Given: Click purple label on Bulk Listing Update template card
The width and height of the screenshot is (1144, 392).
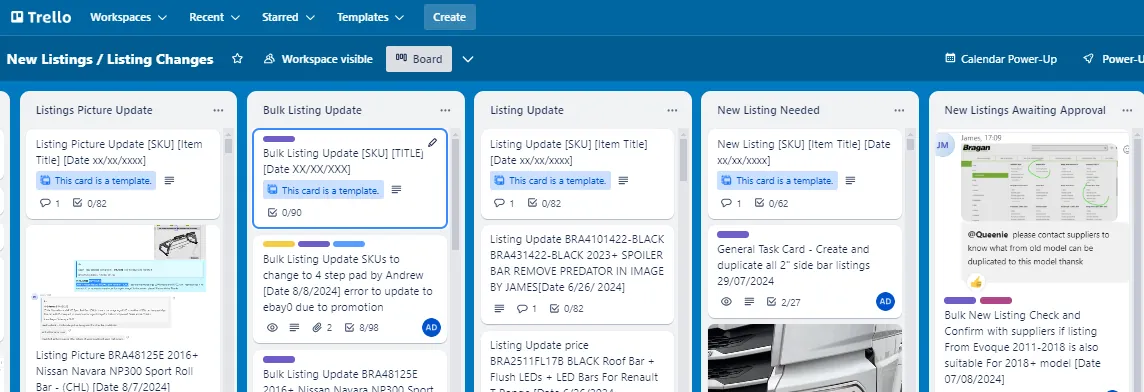Looking at the screenshot, I should coord(279,139).
